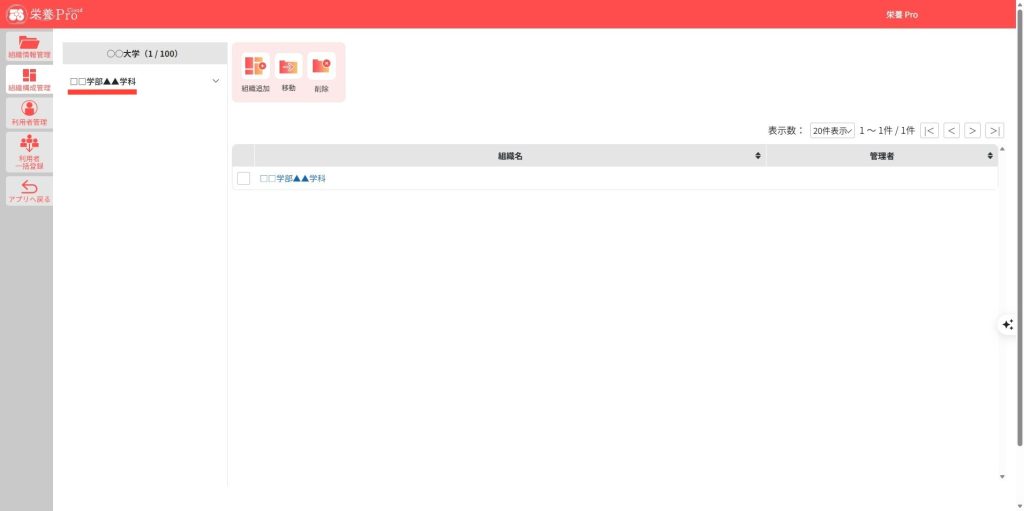This screenshot has height=511, width=1024.
Task: Open the 20件表示 display count dropdown
Action: 831,130
